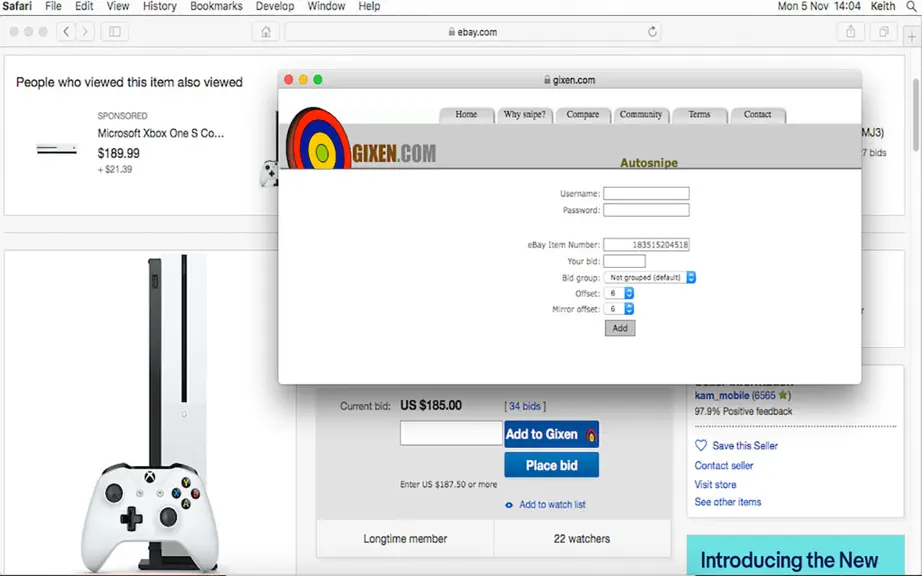The height and width of the screenshot is (576, 922).
Task: Open See other items link
Action: point(728,502)
